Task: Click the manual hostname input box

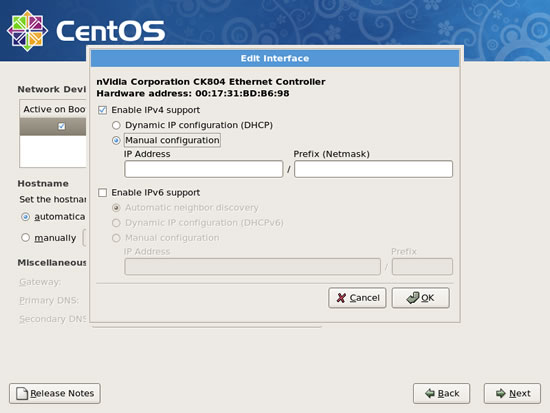Action: point(85,238)
